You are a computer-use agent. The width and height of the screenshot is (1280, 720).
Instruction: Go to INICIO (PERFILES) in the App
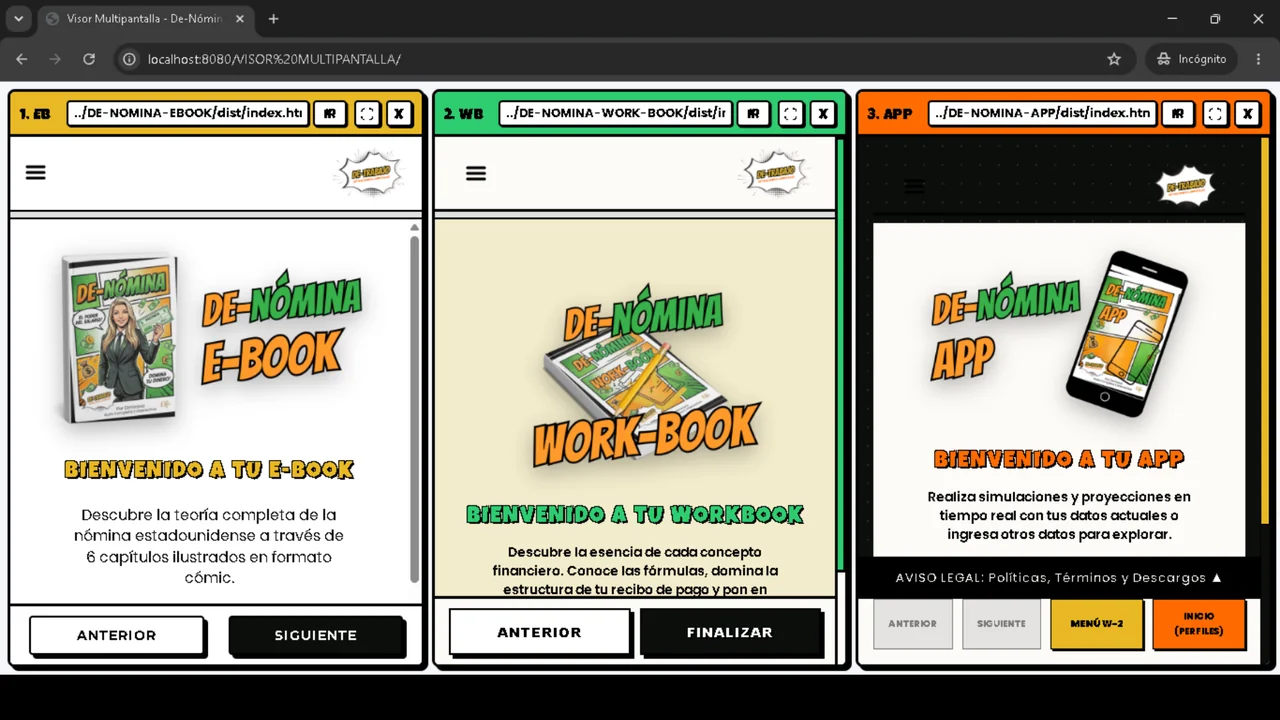click(x=1198, y=623)
